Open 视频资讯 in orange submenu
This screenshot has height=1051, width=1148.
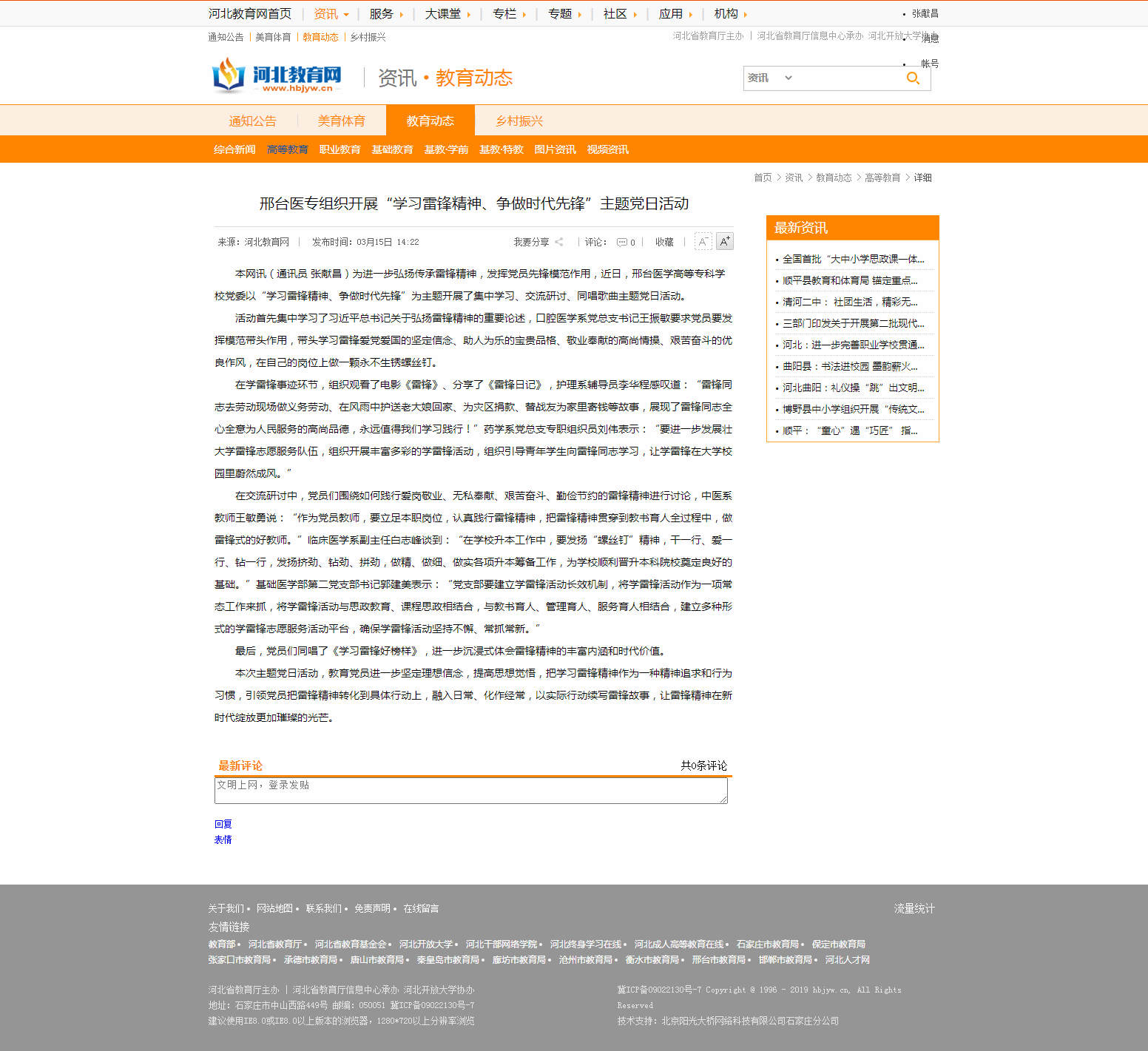click(x=607, y=149)
